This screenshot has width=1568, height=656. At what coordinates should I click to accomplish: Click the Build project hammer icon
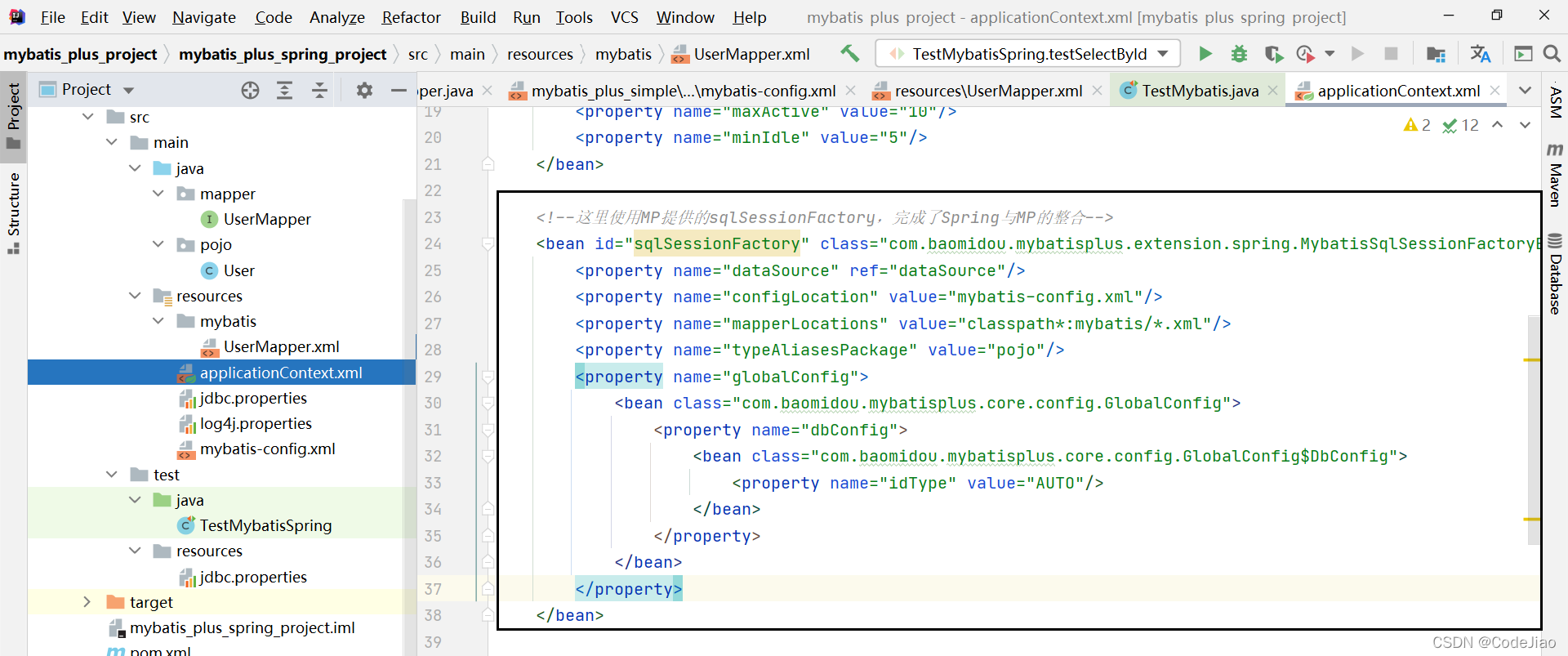(x=849, y=53)
